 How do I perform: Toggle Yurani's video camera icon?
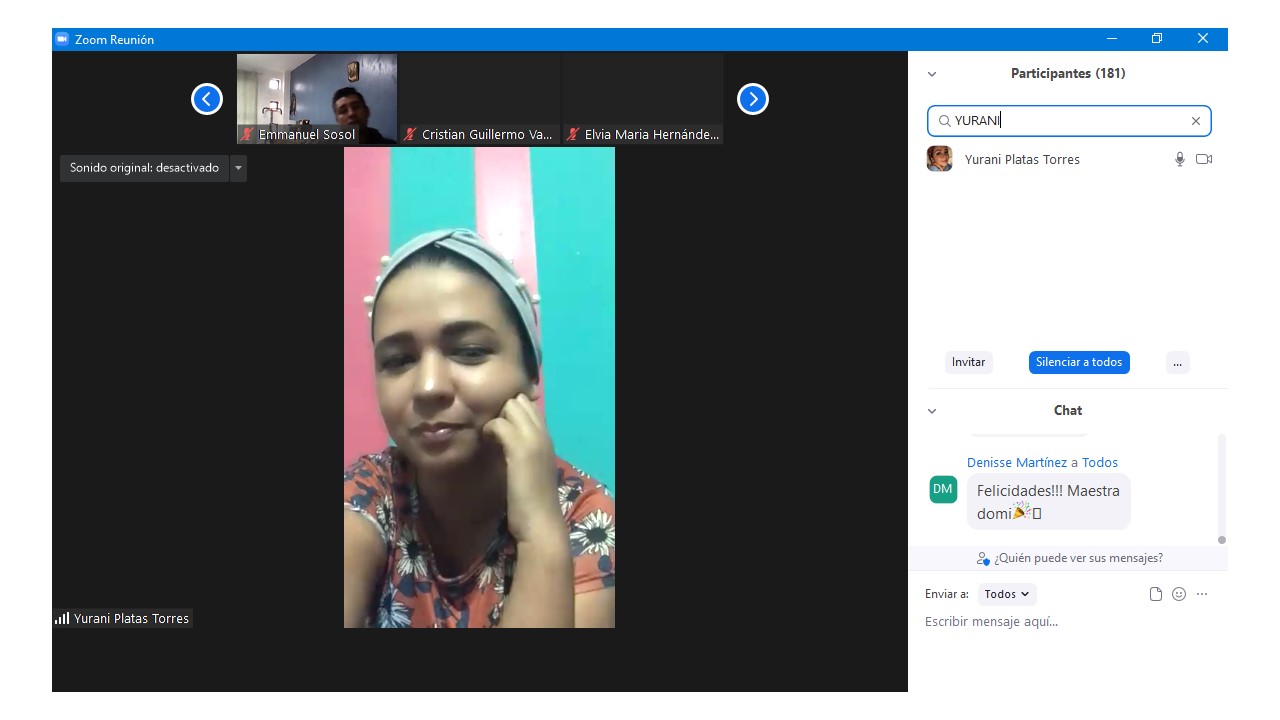(1204, 159)
